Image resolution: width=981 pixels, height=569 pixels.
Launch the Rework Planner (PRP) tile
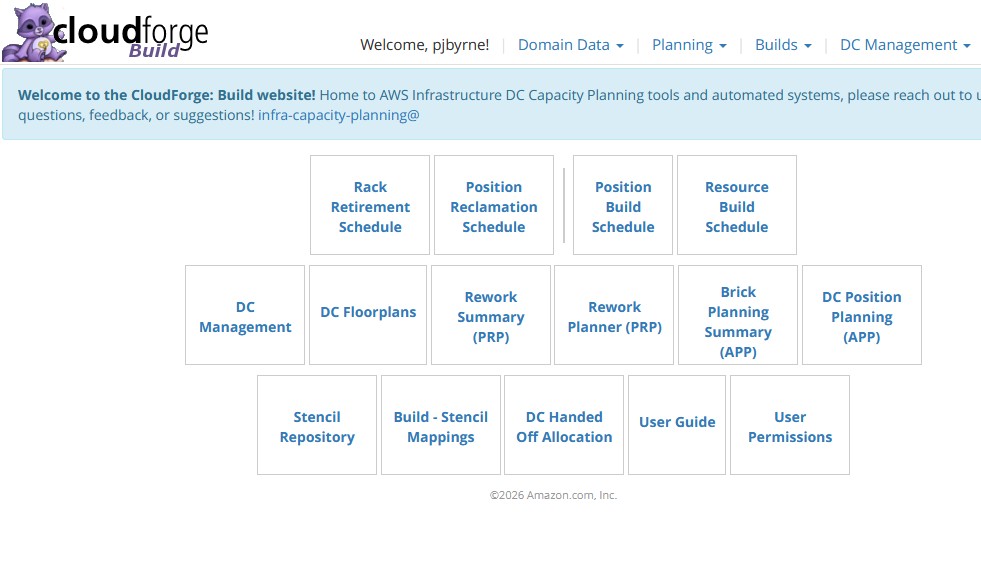[x=614, y=316]
